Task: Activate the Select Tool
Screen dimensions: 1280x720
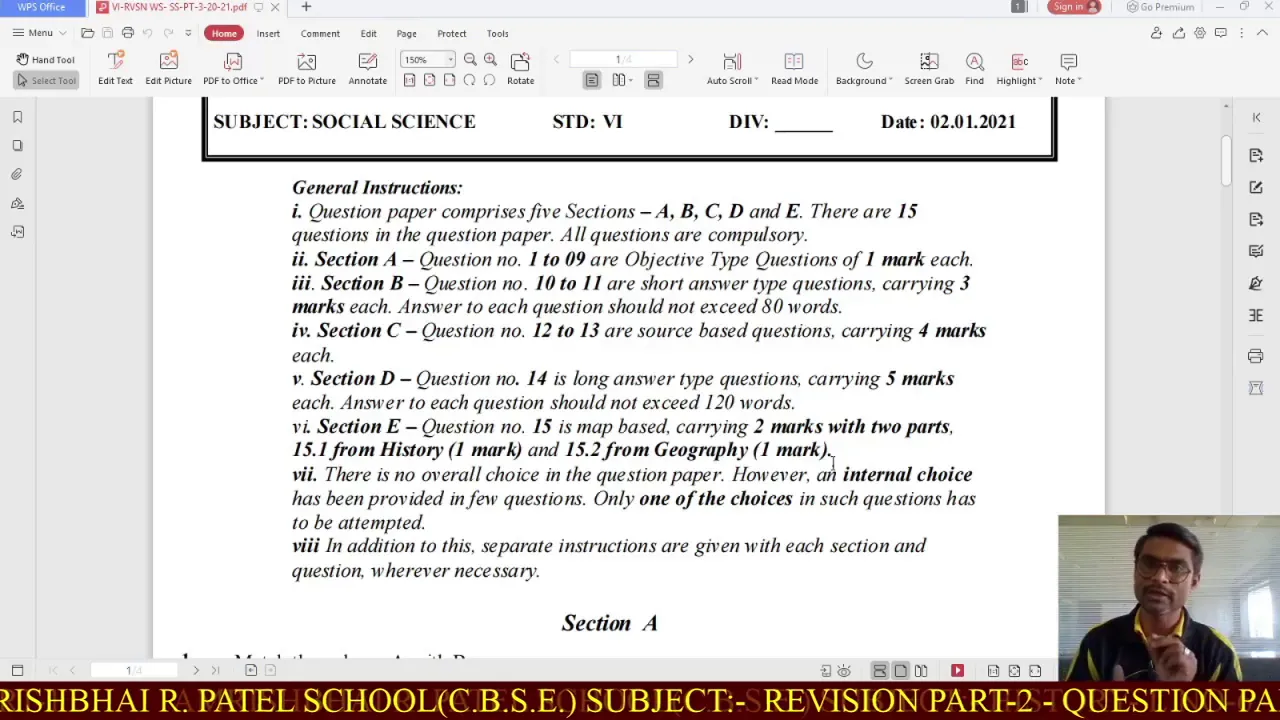Action: tap(46, 80)
